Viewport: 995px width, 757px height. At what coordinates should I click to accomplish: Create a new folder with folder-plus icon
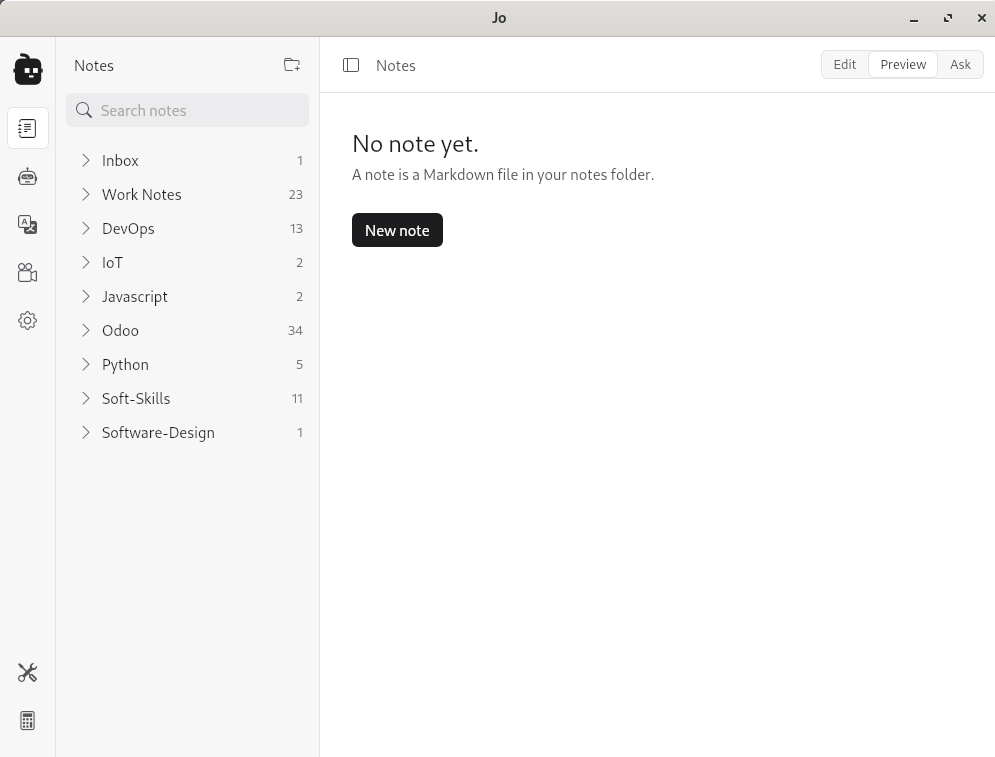point(292,65)
